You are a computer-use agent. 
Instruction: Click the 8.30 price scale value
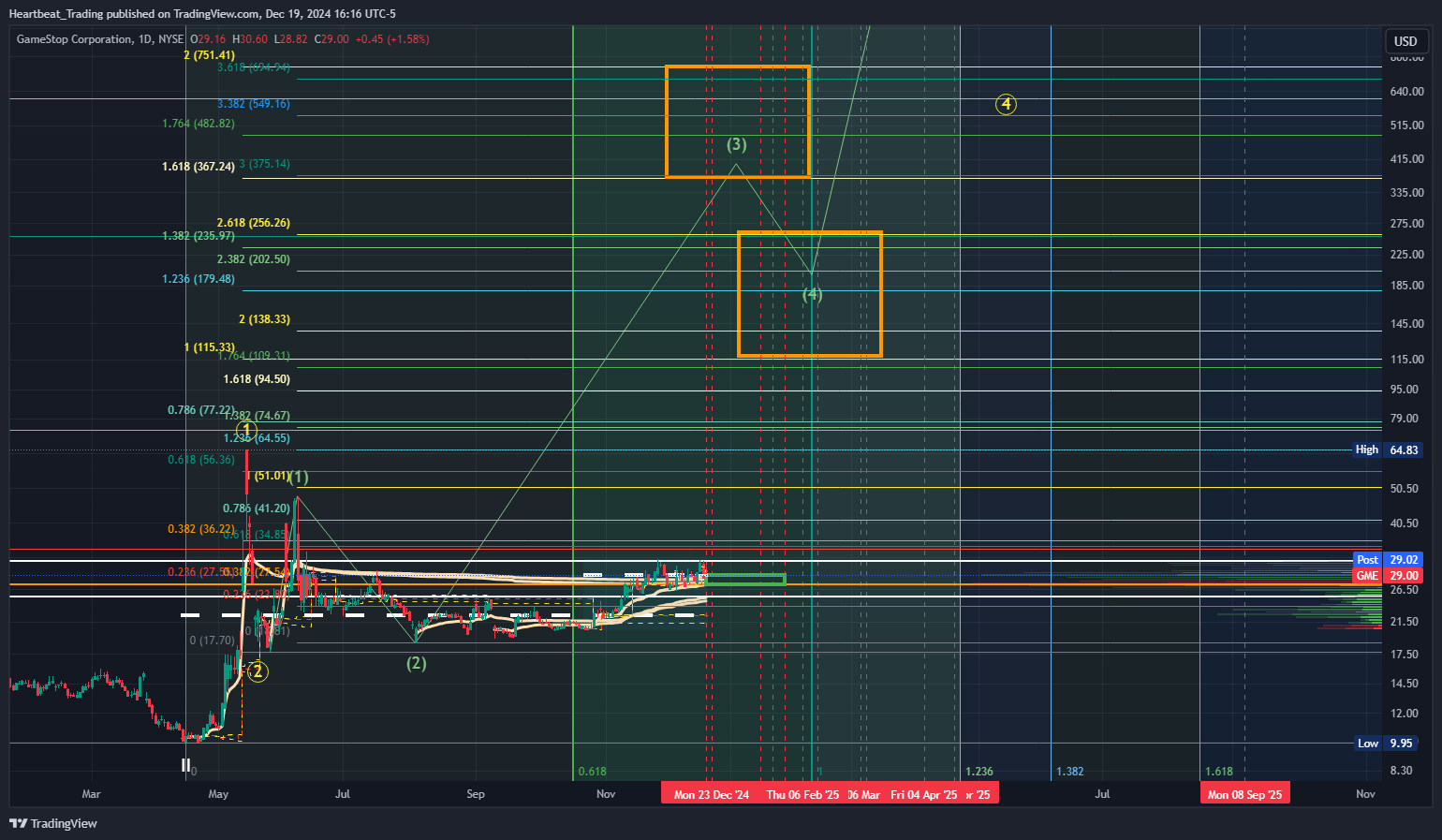[x=1401, y=771]
